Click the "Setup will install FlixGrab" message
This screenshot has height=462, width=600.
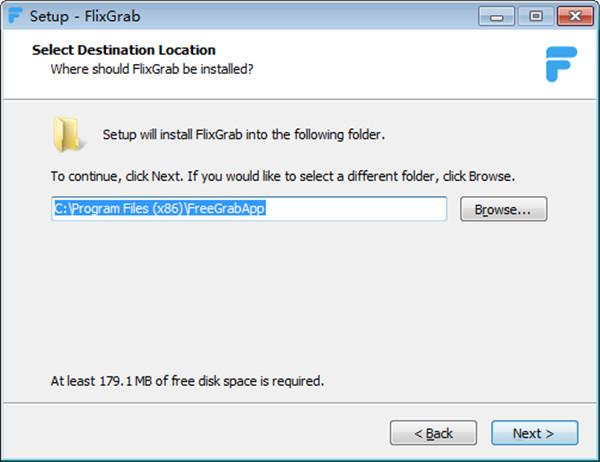(243, 134)
